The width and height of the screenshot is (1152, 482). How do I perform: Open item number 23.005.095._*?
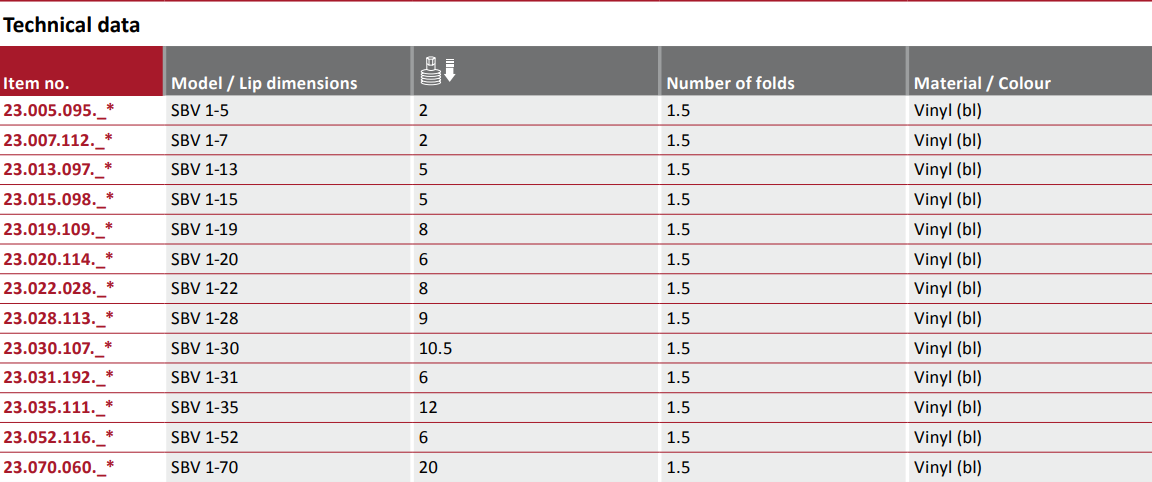[59, 110]
